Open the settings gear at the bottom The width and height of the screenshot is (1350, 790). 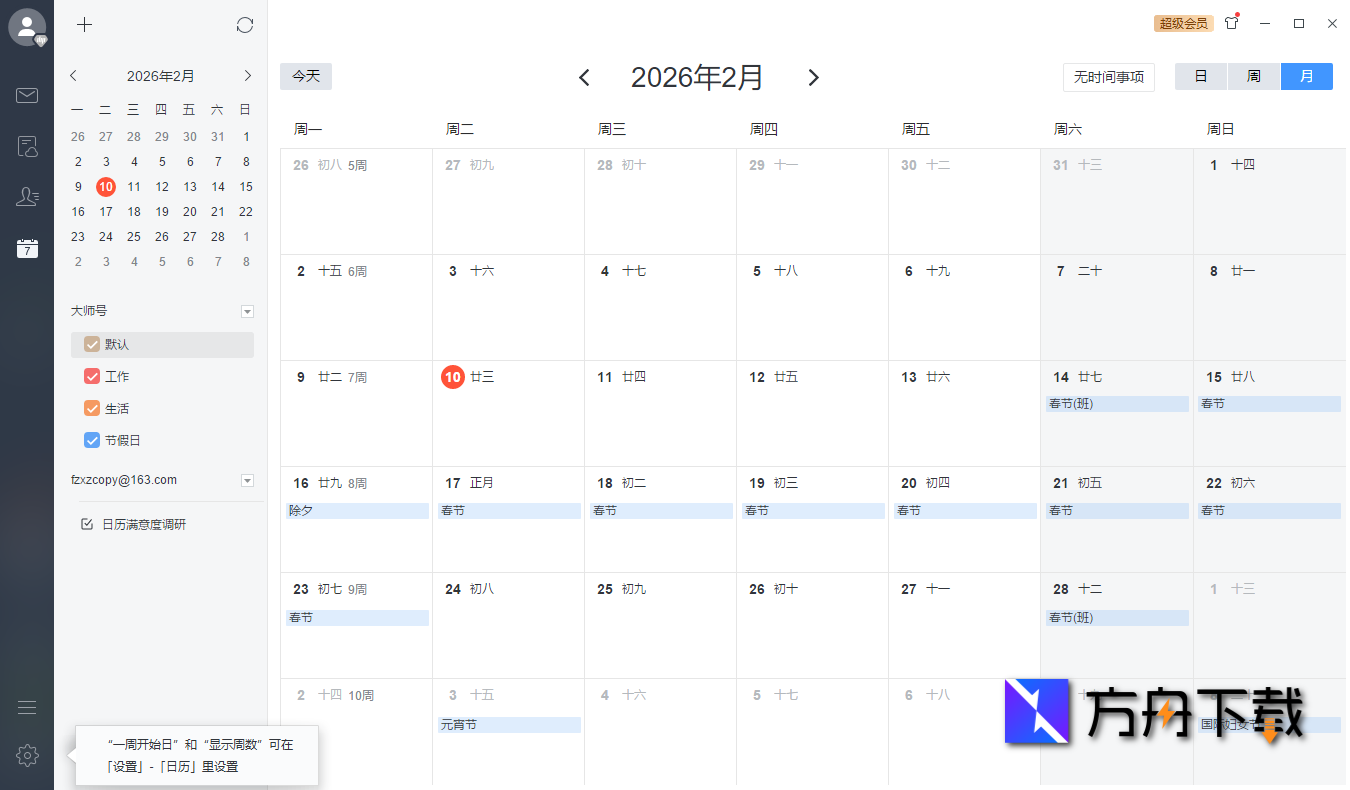point(27,755)
